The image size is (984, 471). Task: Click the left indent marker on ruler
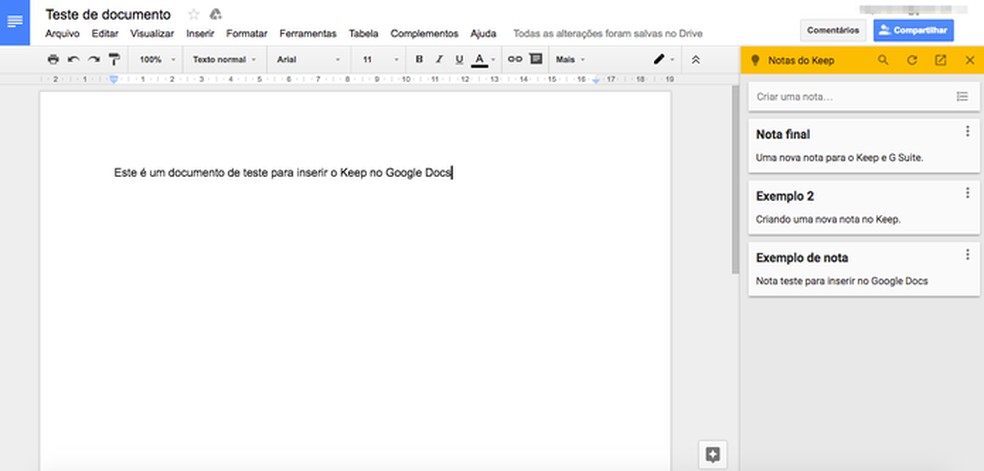(114, 80)
